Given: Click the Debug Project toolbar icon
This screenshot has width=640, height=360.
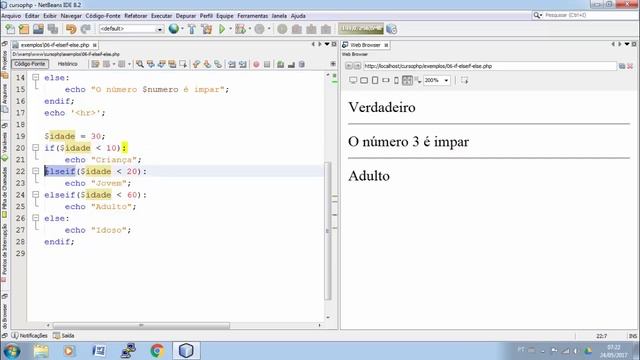Looking at the screenshot, I should click(x=240, y=29).
